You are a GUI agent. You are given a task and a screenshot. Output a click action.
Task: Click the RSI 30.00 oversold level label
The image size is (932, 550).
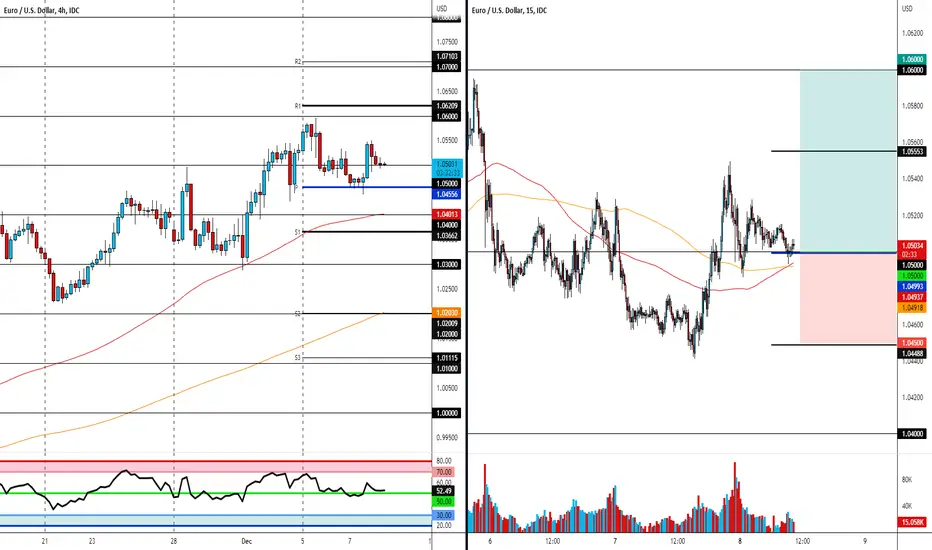[444, 515]
